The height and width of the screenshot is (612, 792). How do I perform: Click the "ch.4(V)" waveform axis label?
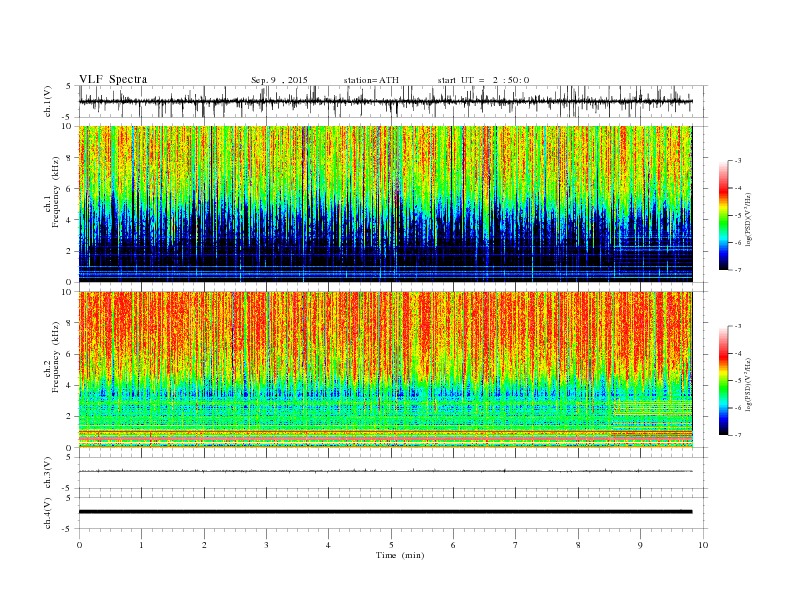click(x=48, y=513)
